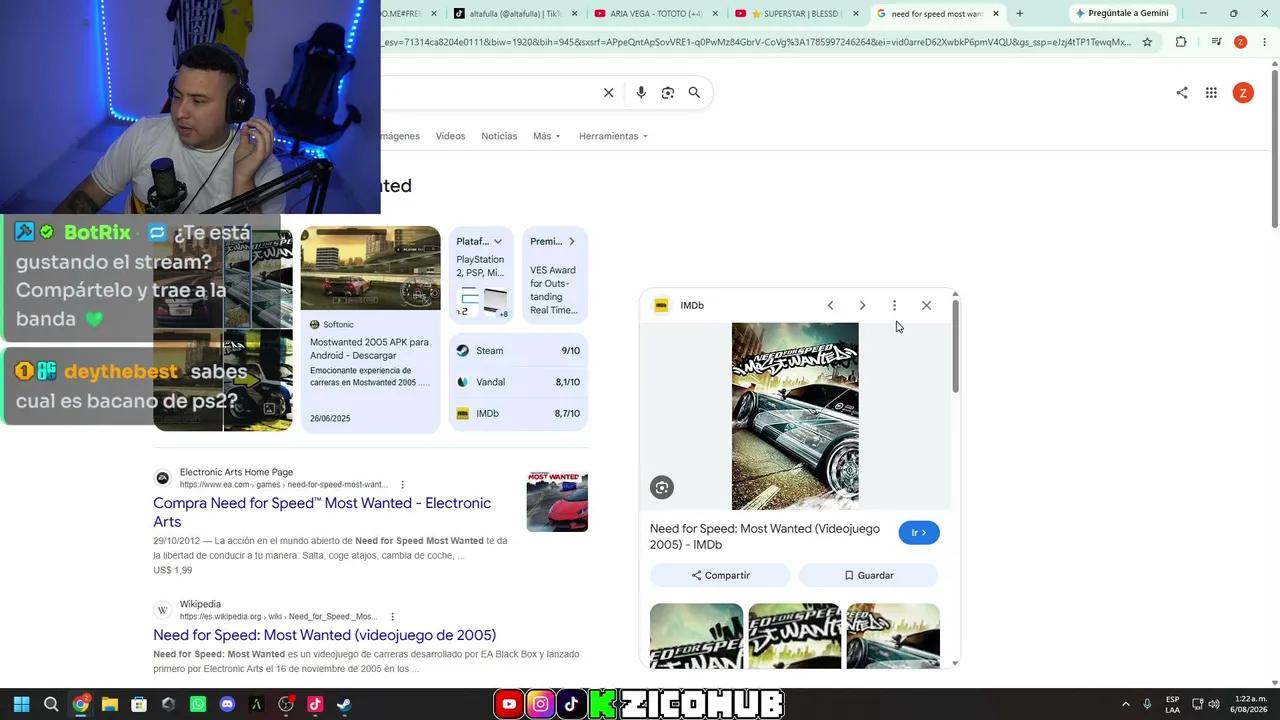
Task: Close the need for speed search tab
Action: [x=996, y=14]
